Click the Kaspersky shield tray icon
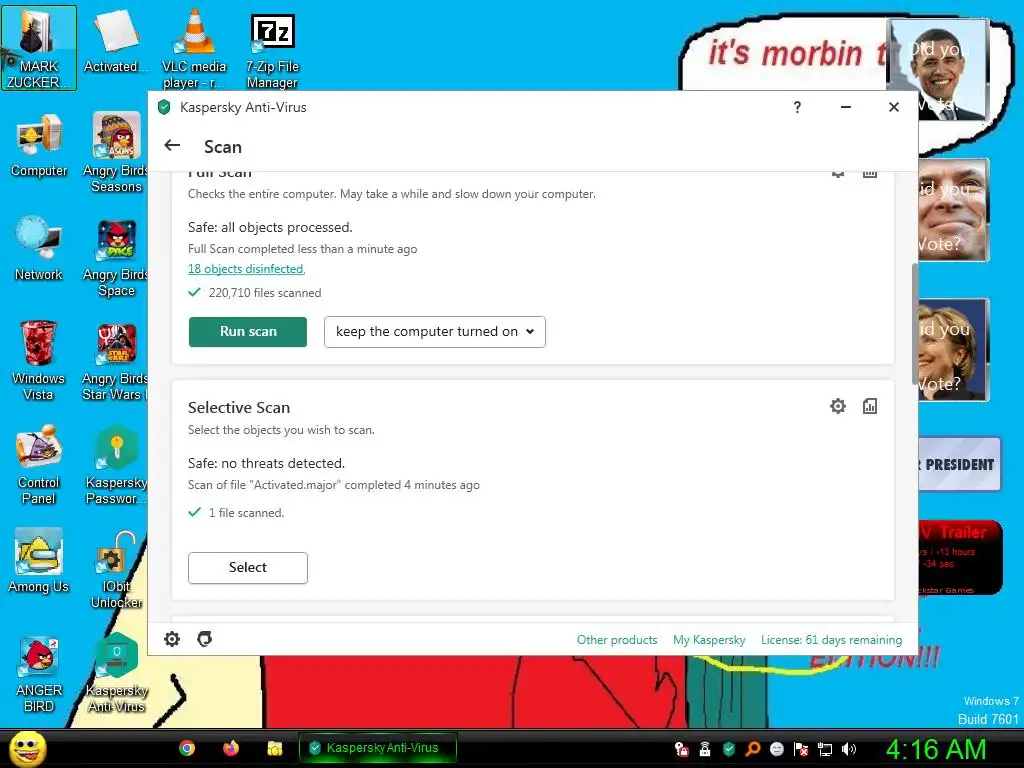 coord(729,749)
